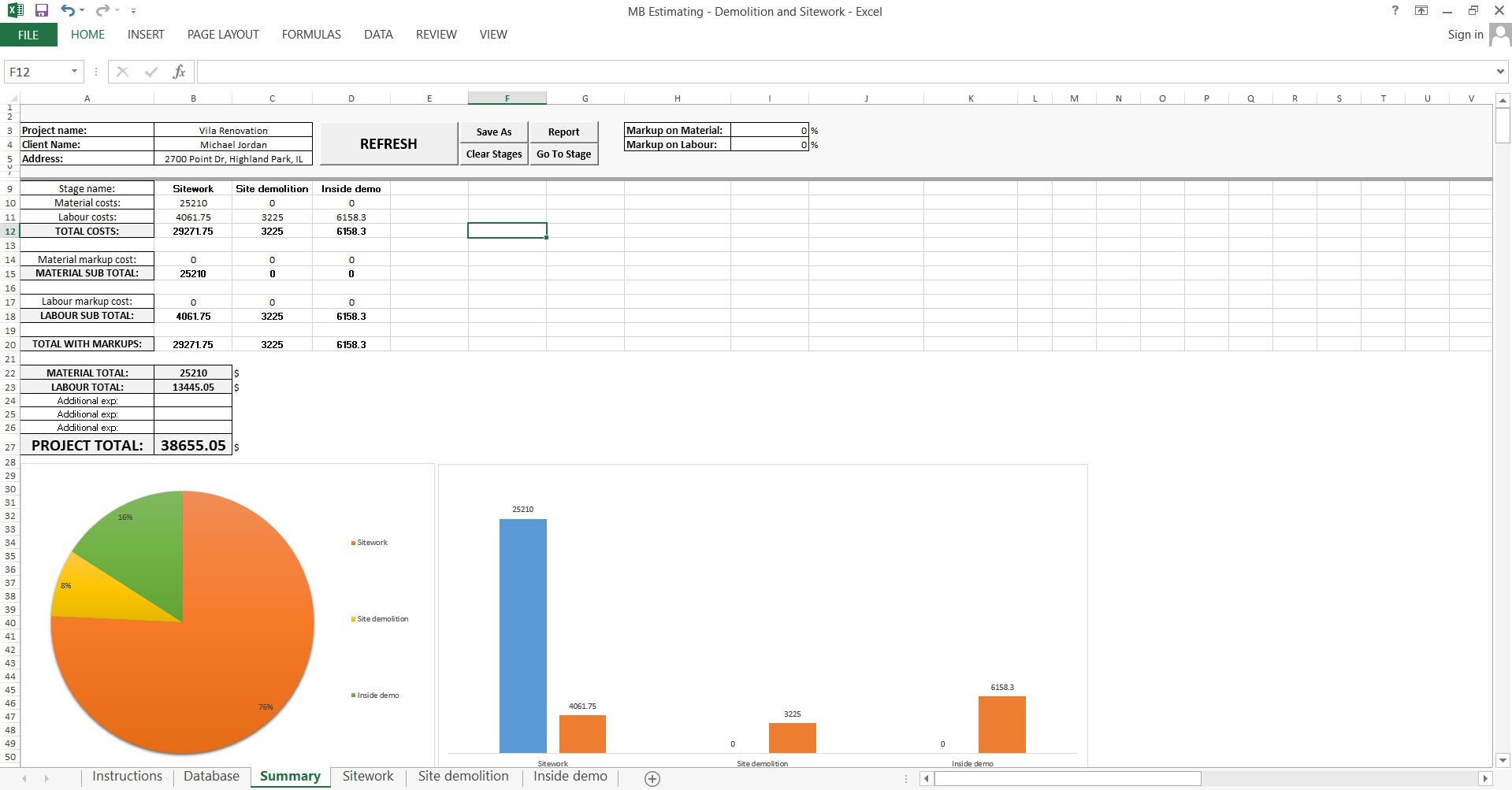
Task: Add a new worksheet with the plus icon
Action: 652,778
